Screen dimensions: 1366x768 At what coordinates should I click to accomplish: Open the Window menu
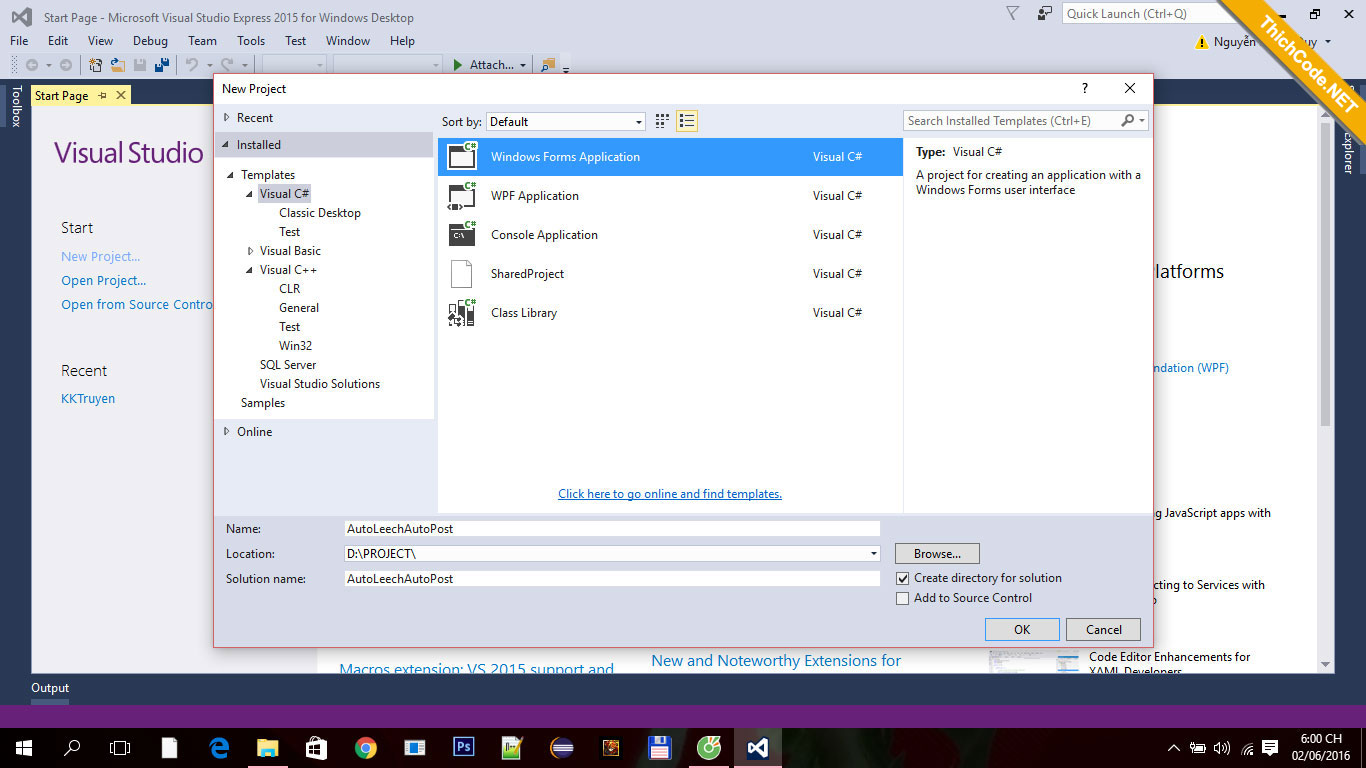click(348, 41)
